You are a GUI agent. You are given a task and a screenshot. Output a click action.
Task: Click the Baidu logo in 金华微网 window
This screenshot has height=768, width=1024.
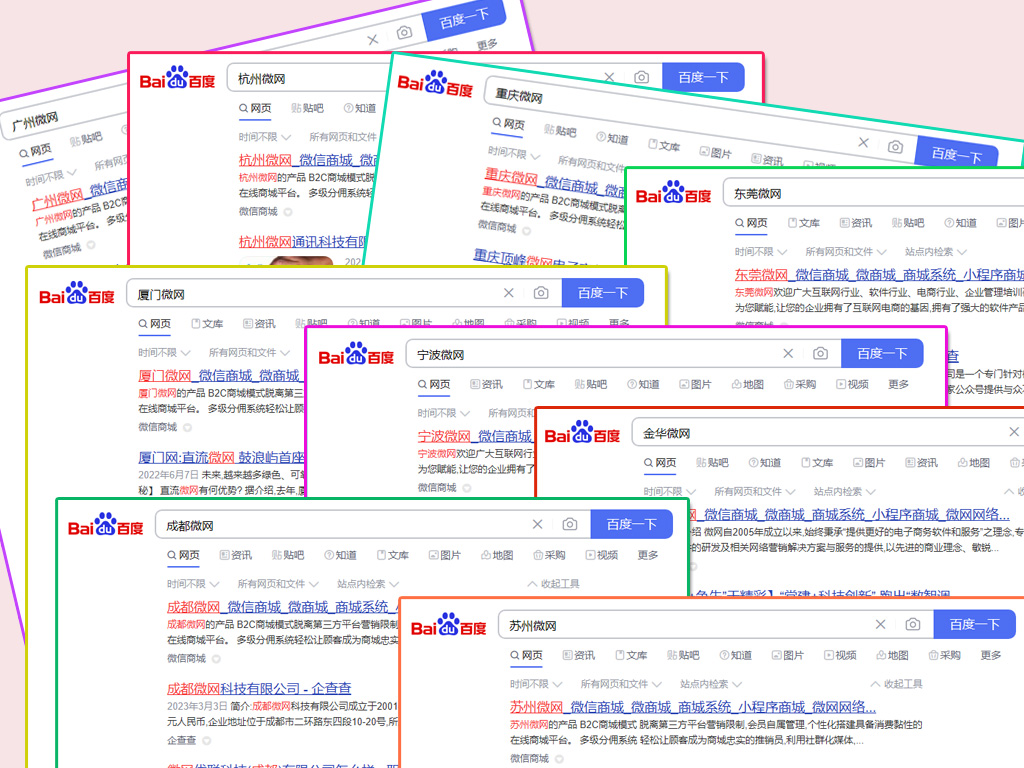(x=582, y=432)
